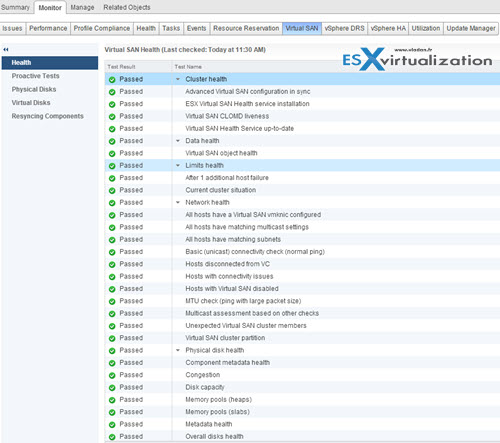Click green check icon for Data health
The image size is (500, 443).
point(112,141)
